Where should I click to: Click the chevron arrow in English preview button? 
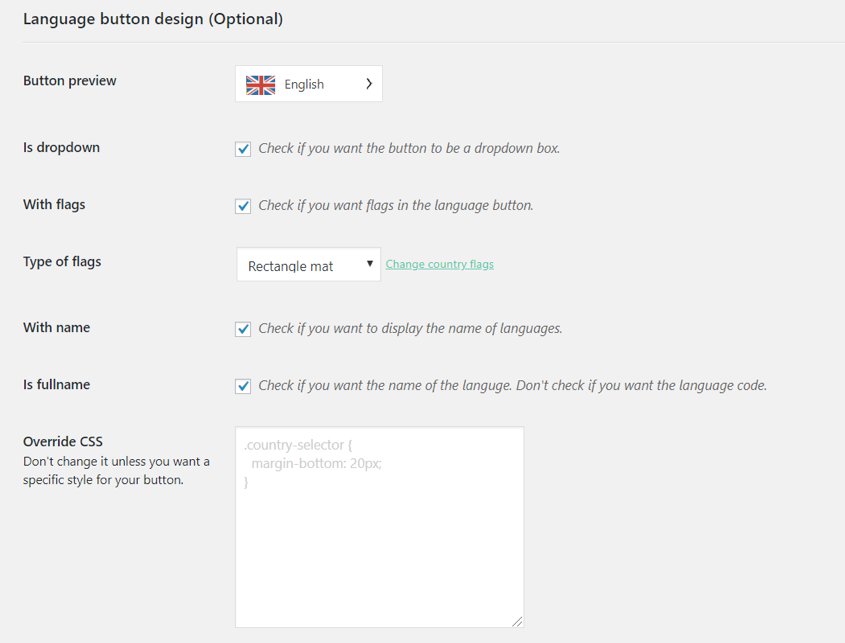(x=369, y=84)
